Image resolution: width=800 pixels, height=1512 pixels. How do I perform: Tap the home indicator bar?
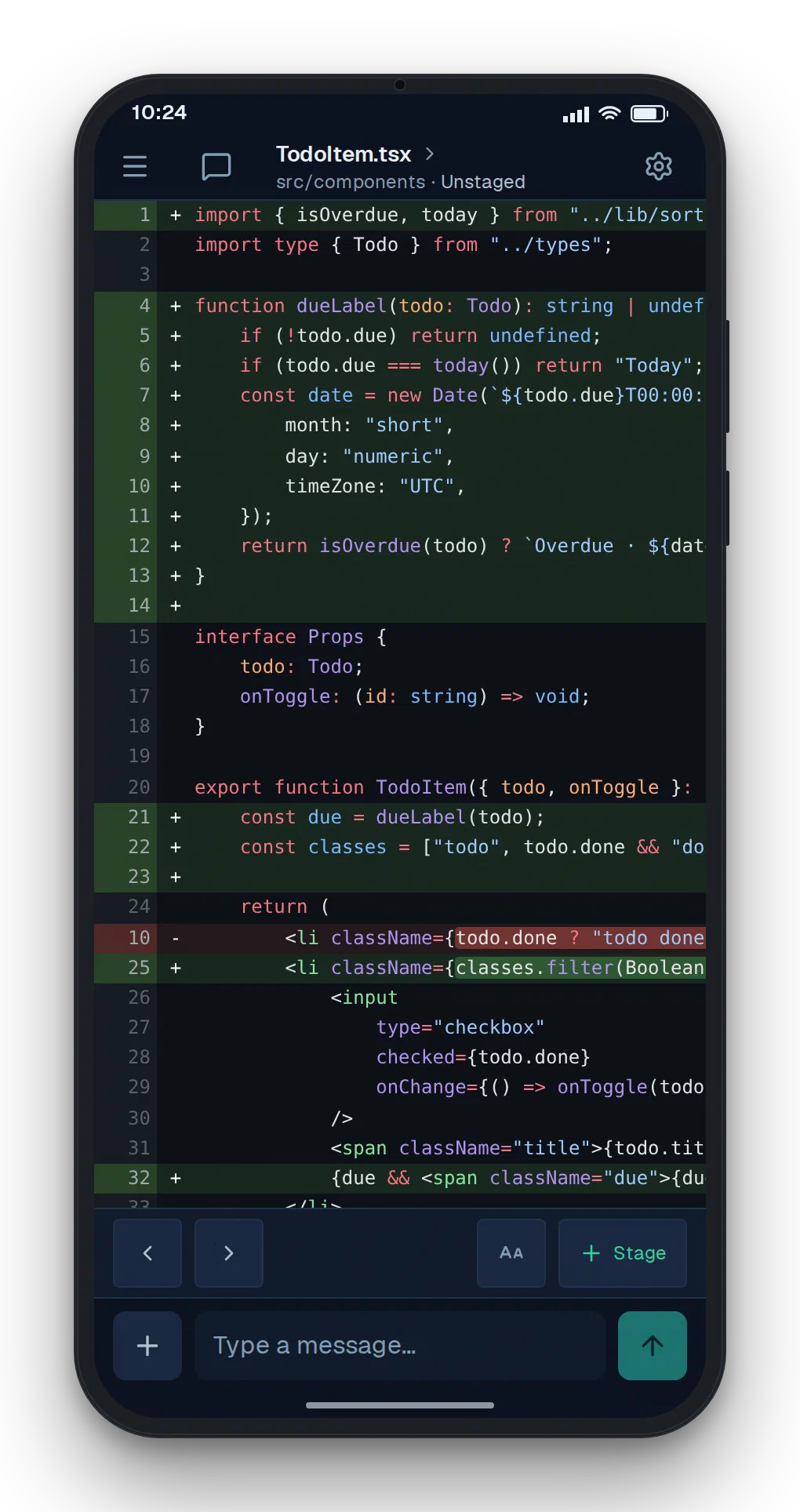400,1405
